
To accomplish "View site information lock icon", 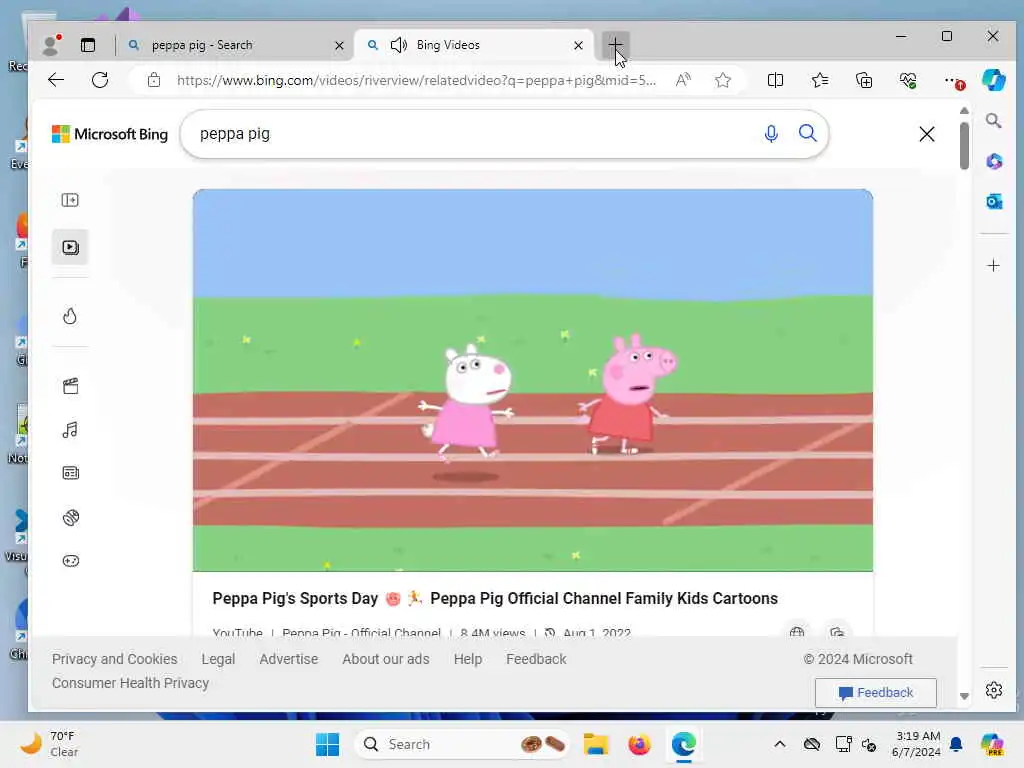I will pyautogui.click(x=154, y=80).
